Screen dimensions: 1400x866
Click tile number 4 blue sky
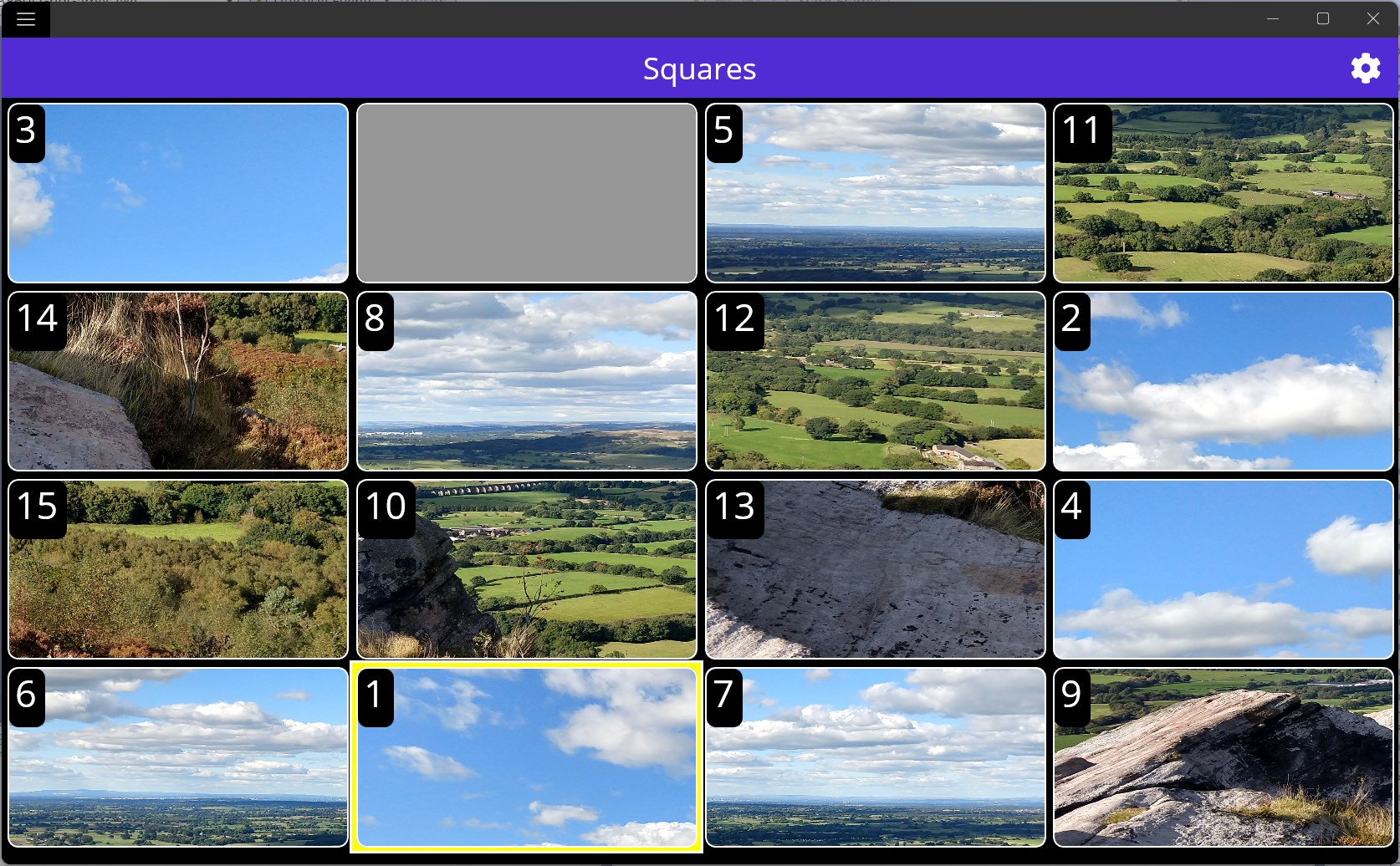(1224, 569)
